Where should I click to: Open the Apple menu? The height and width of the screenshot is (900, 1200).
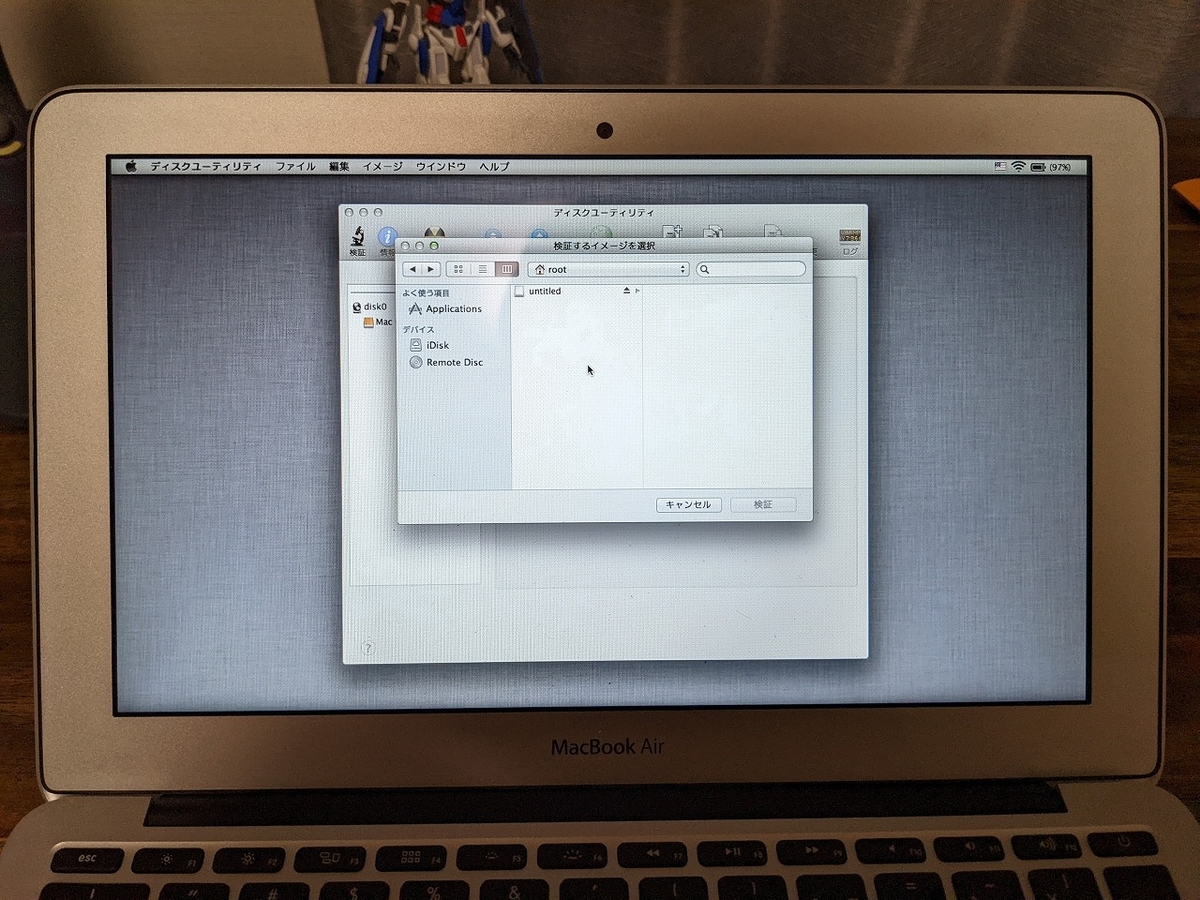click(x=131, y=167)
